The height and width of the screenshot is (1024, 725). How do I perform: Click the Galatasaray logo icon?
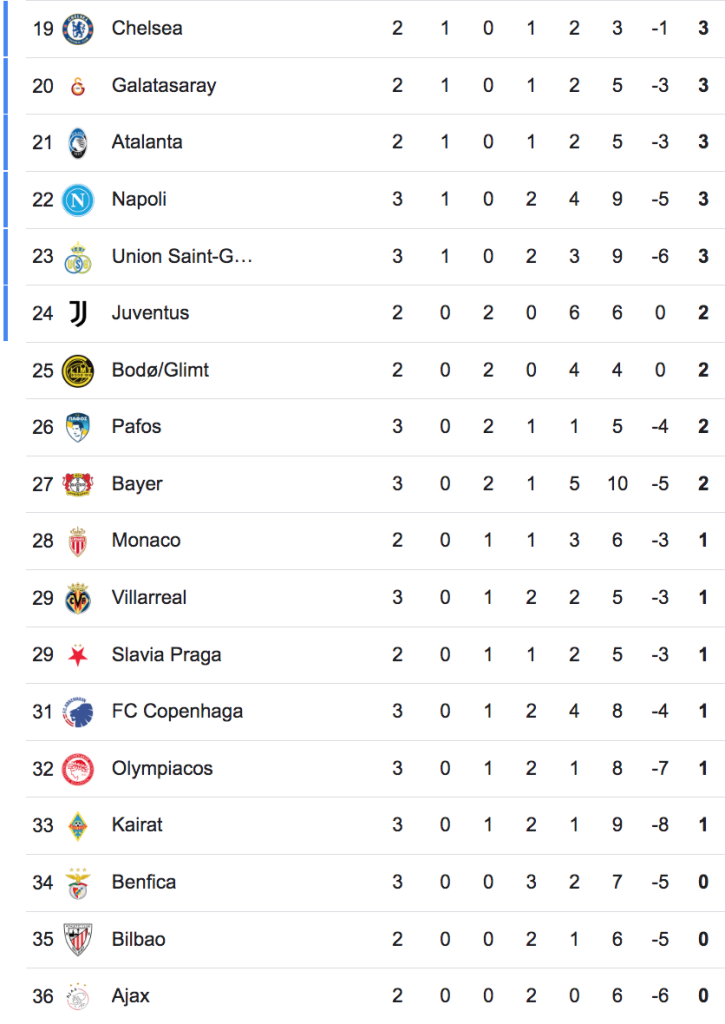point(77,86)
